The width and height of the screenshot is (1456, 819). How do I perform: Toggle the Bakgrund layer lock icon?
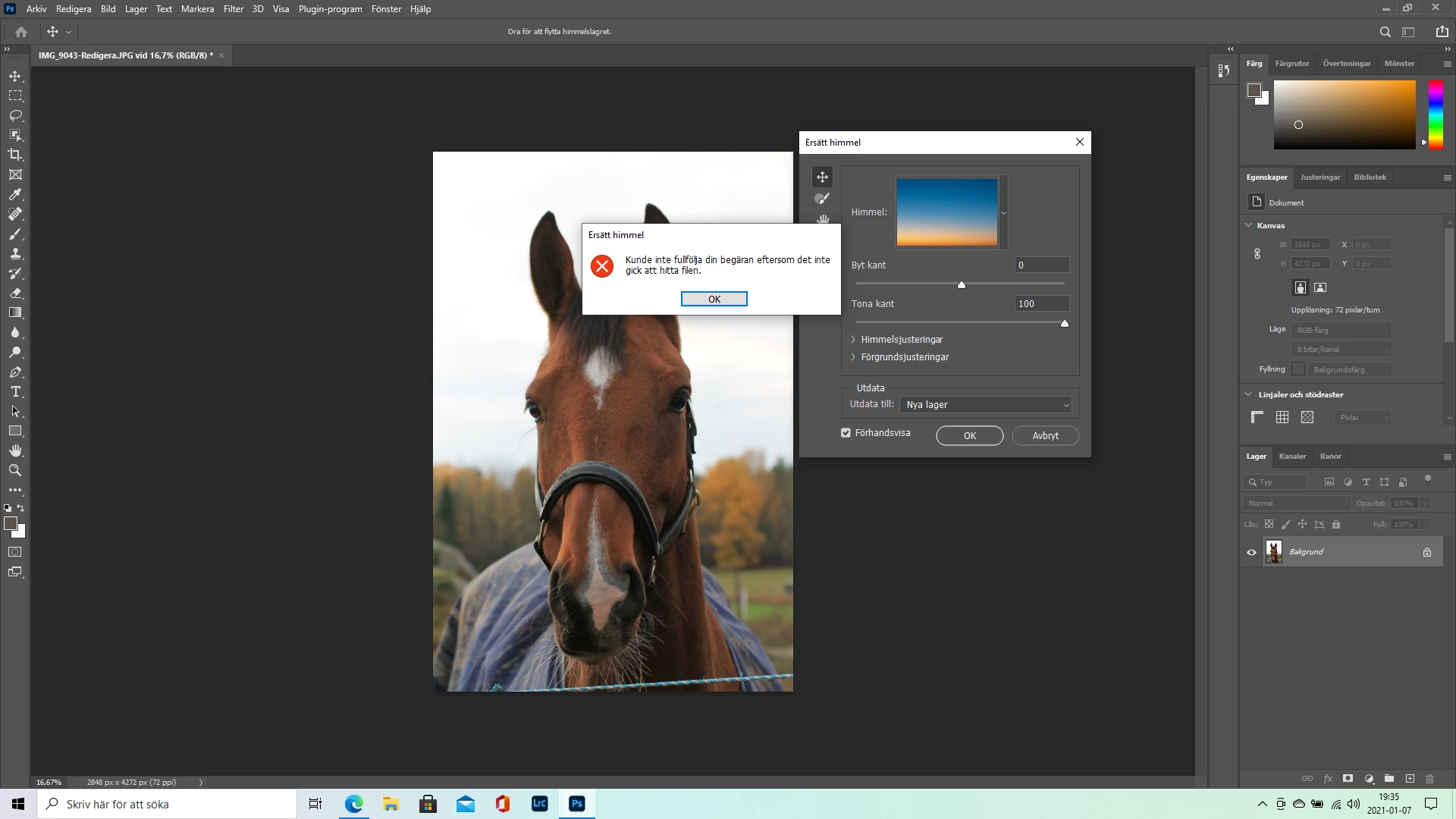point(1426,552)
